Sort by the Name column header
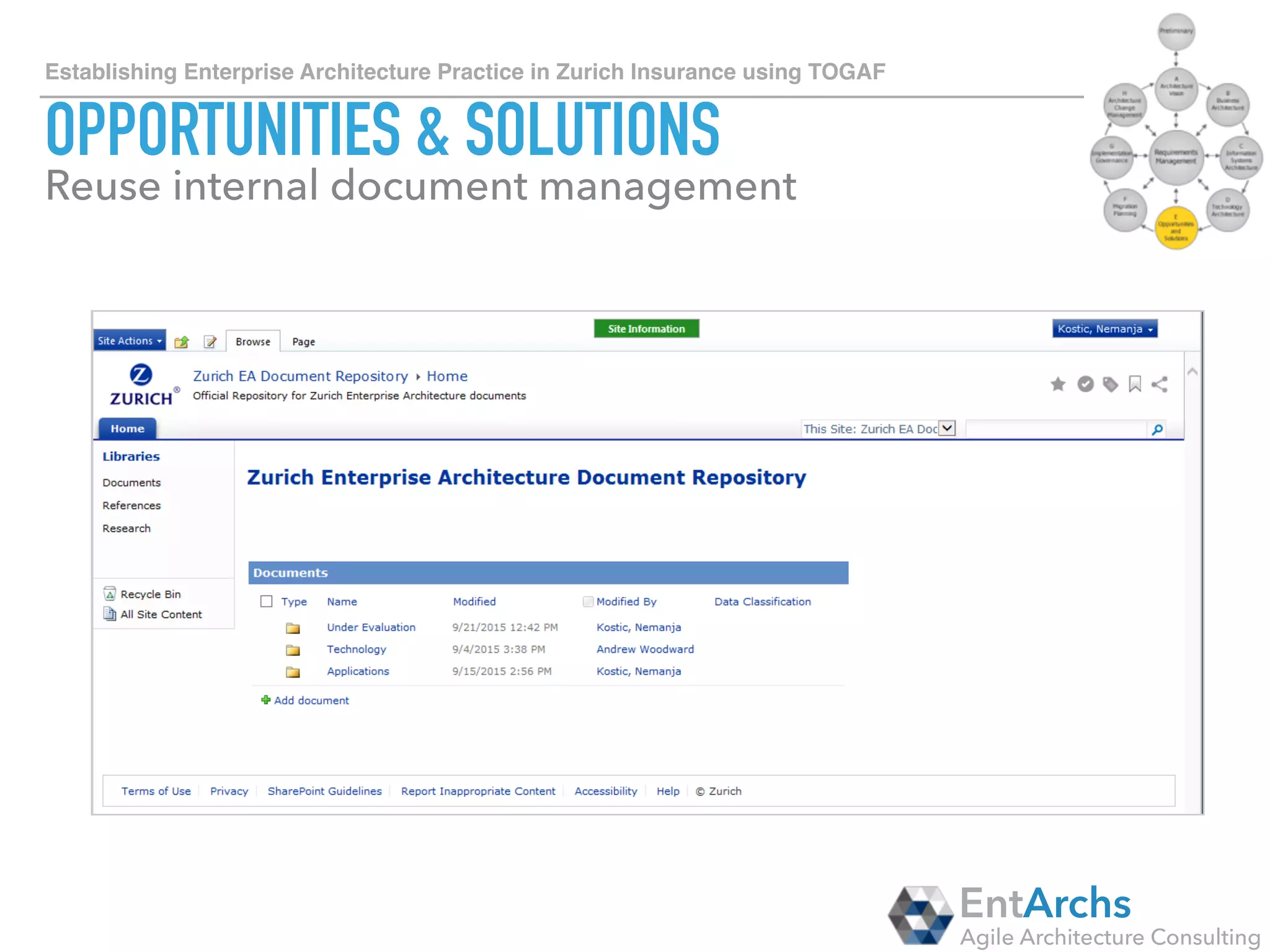This screenshot has width=1270, height=952. pyautogui.click(x=342, y=602)
